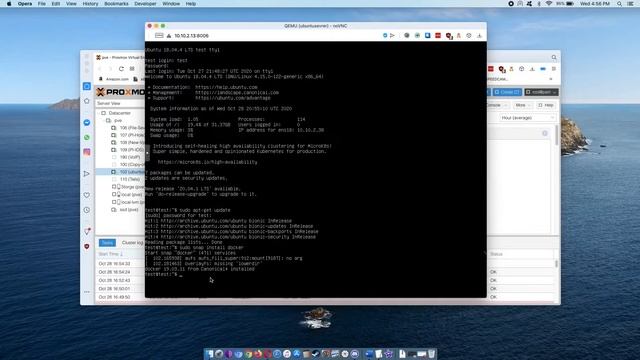Open the Wi-Fi status menu

click(x=549, y=4)
